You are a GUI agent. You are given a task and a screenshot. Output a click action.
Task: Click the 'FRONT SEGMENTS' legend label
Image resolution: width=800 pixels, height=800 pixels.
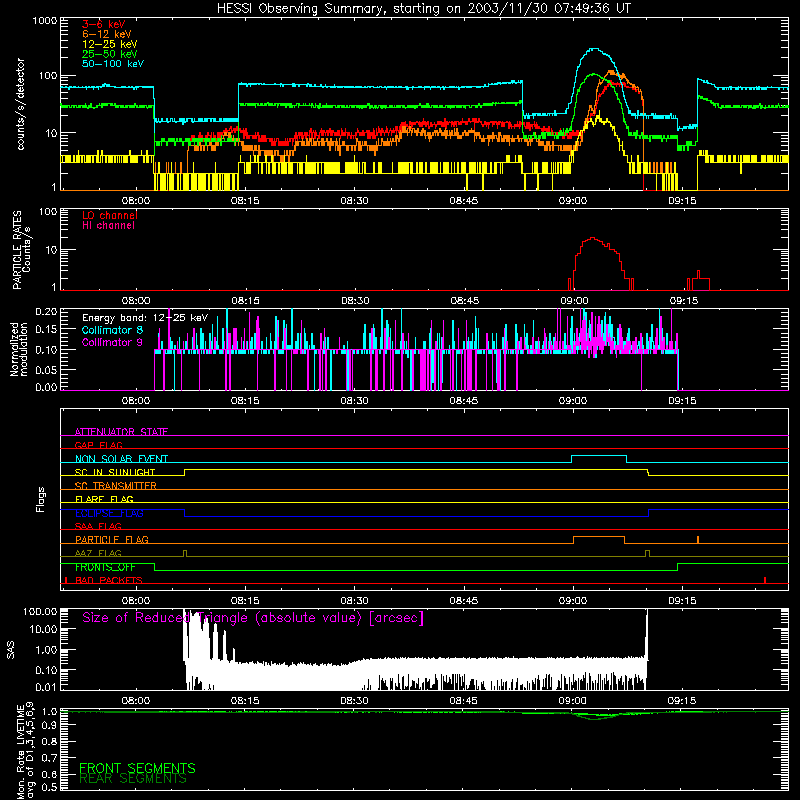click(x=137, y=768)
